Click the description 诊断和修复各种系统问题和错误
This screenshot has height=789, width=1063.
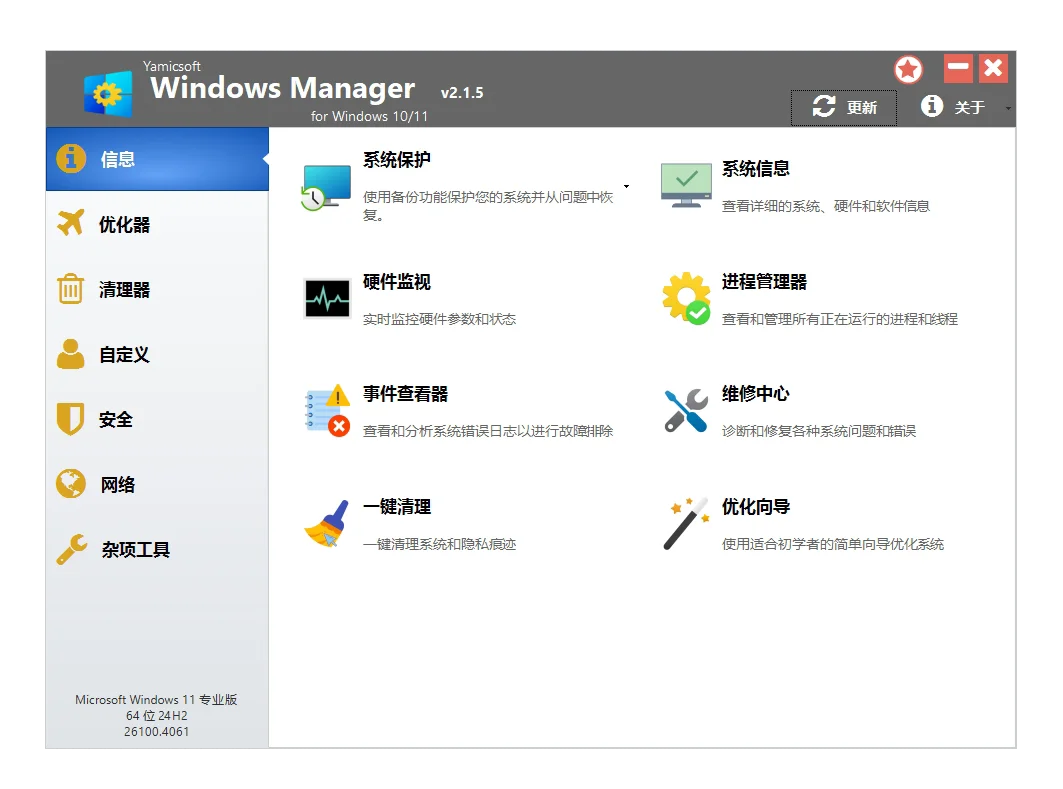pyautogui.click(x=818, y=431)
